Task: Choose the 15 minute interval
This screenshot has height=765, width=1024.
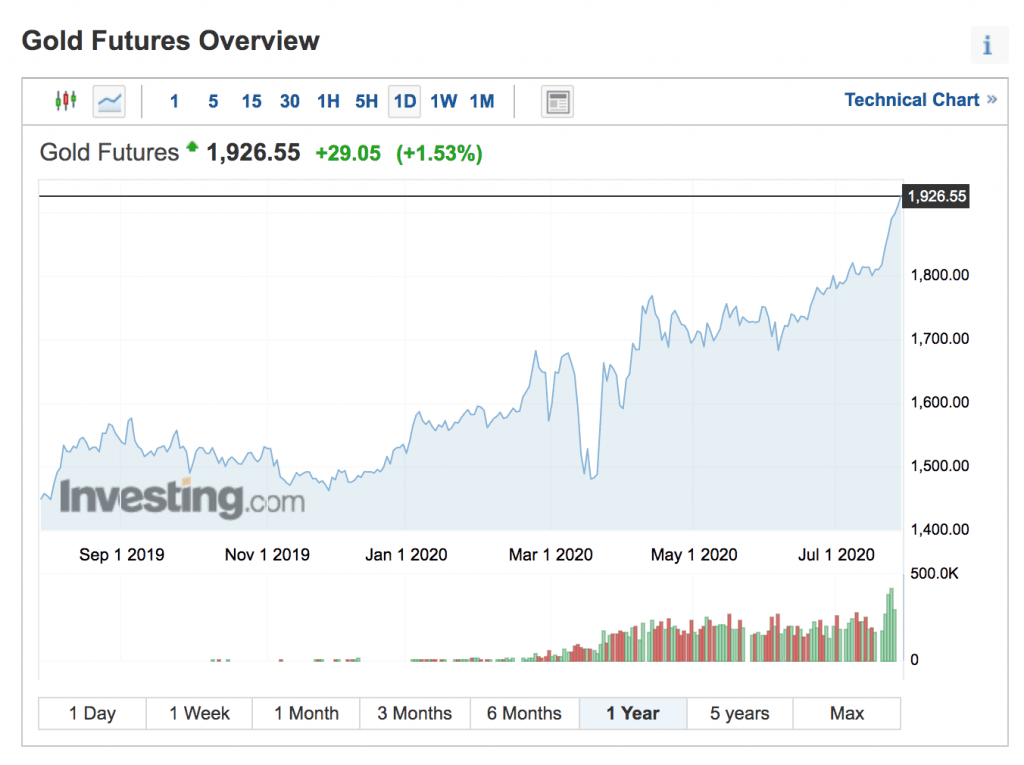Action: click(251, 101)
